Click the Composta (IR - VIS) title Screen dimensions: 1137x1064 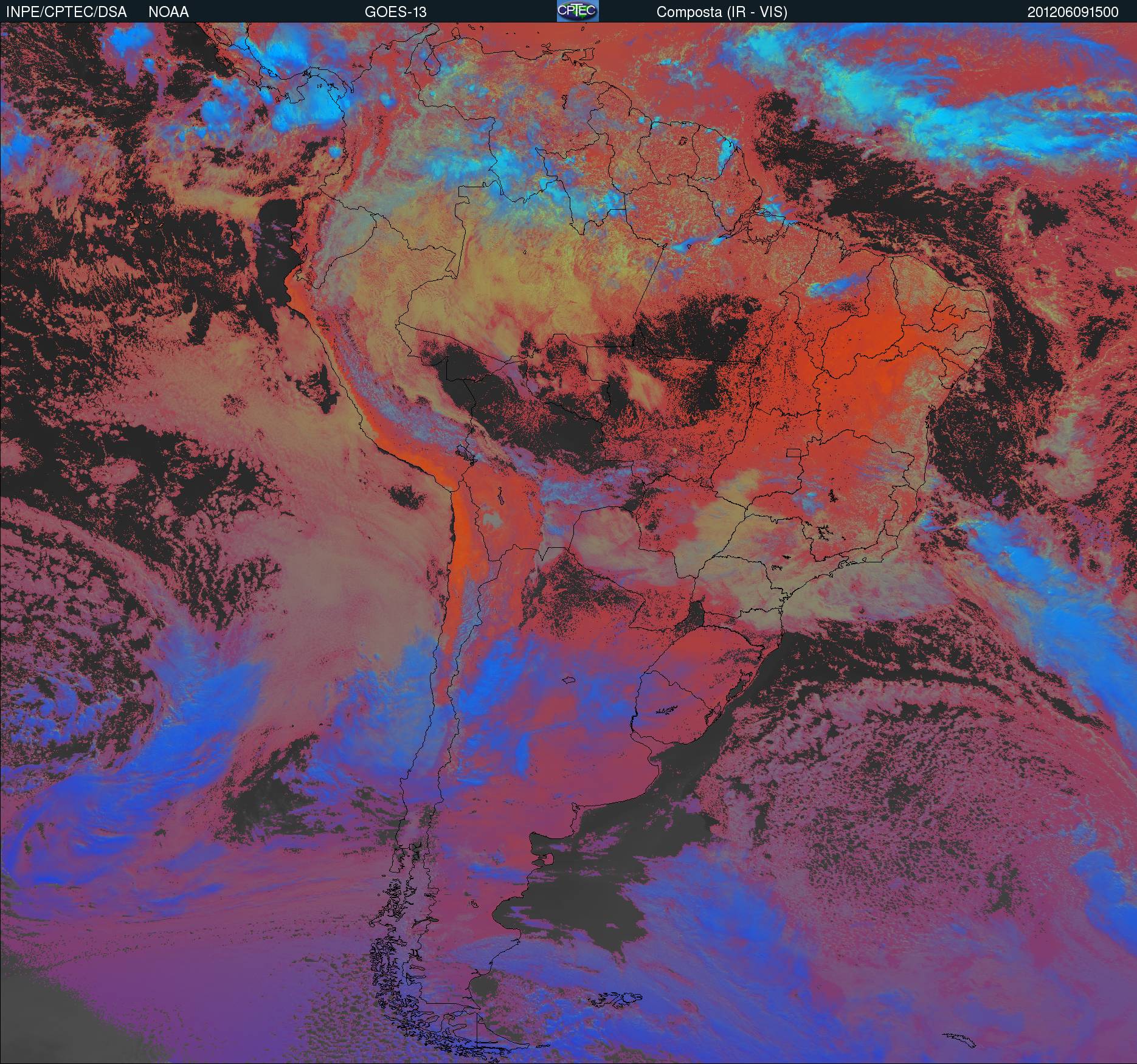[x=722, y=12]
